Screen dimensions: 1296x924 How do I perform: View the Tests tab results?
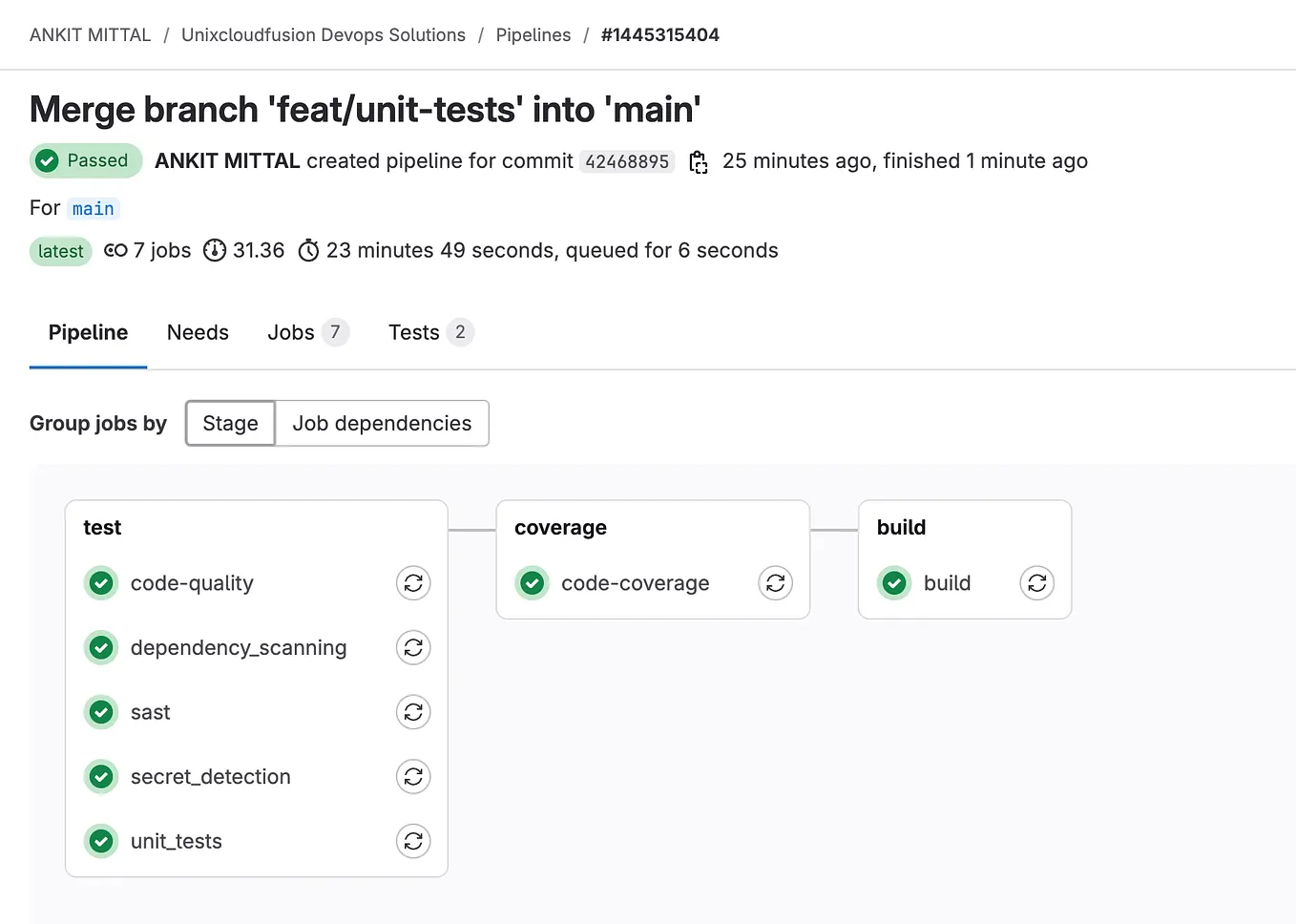[x=413, y=332]
